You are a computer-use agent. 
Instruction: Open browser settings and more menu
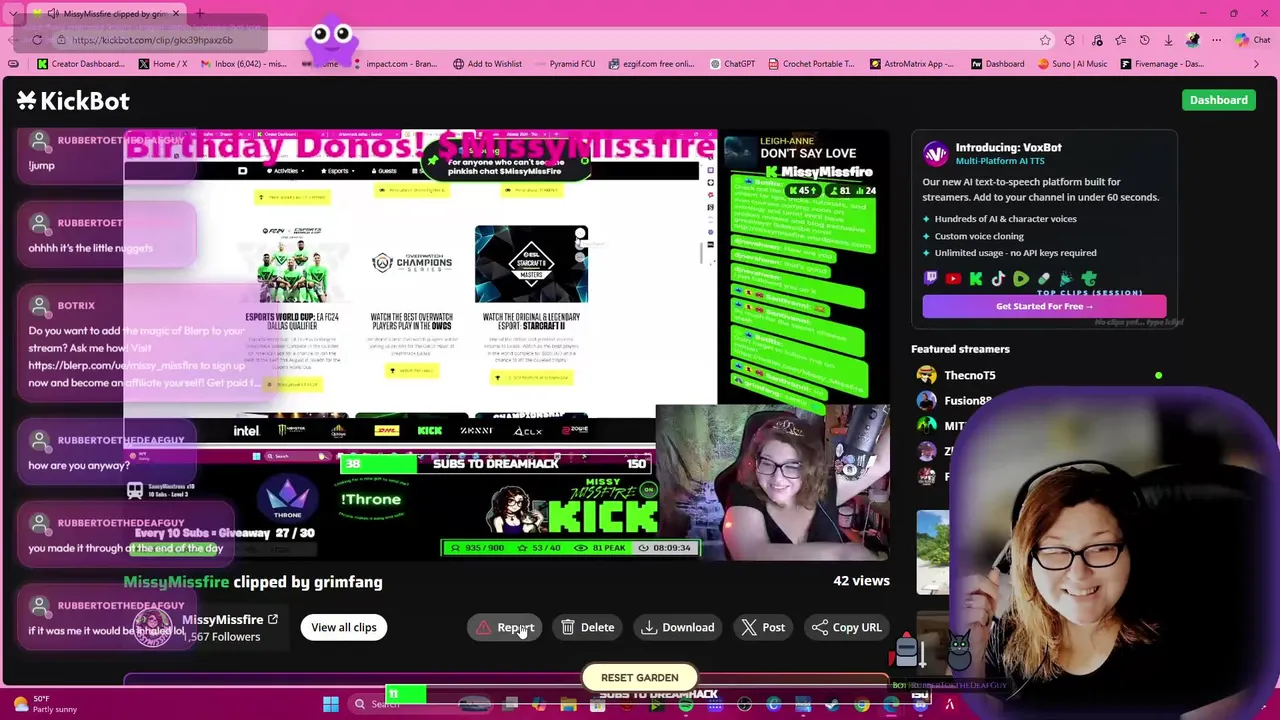(x=1216, y=40)
